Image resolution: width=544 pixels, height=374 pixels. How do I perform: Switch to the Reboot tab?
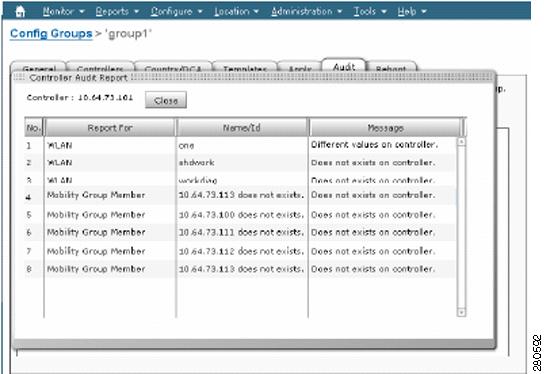click(x=391, y=68)
